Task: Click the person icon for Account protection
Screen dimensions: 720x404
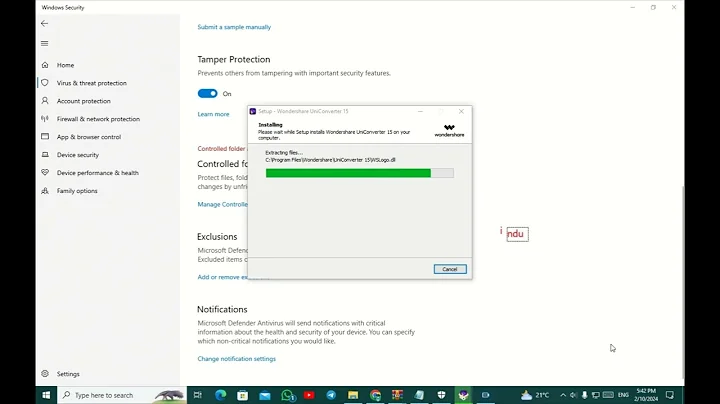Action: [x=45, y=101]
